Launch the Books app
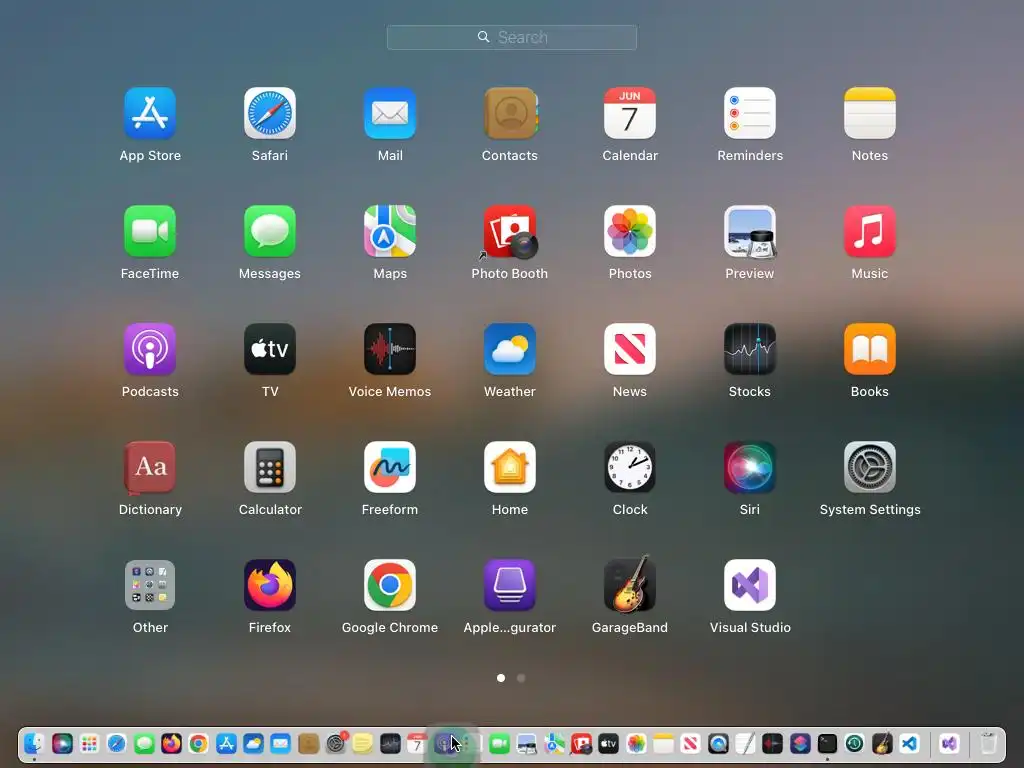The height and width of the screenshot is (768, 1024). pyautogui.click(x=870, y=349)
